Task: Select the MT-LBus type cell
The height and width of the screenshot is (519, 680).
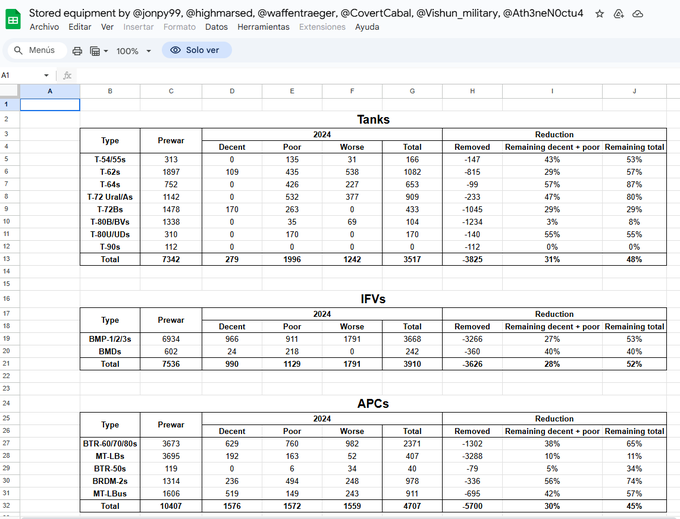Action: (x=110, y=493)
